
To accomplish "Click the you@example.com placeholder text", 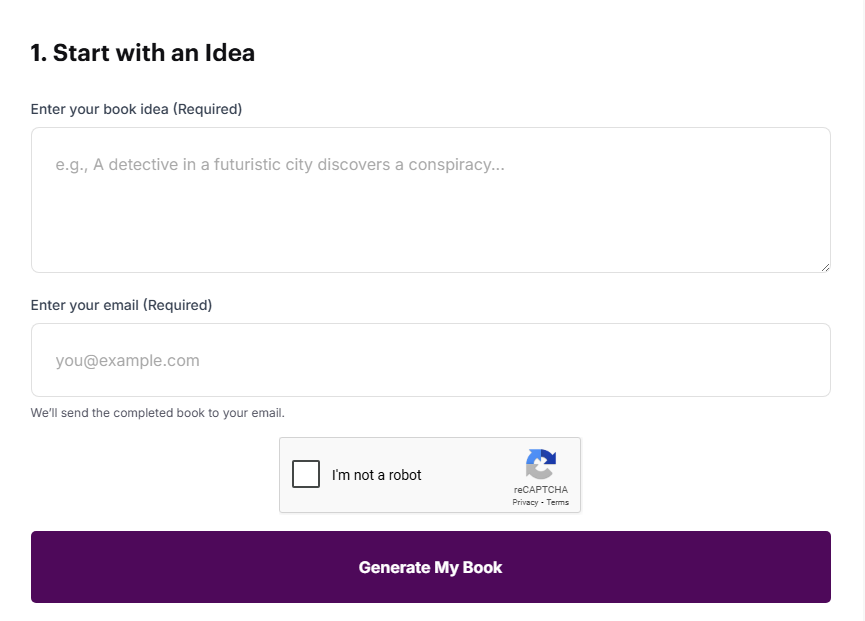I will (x=128, y=361).
